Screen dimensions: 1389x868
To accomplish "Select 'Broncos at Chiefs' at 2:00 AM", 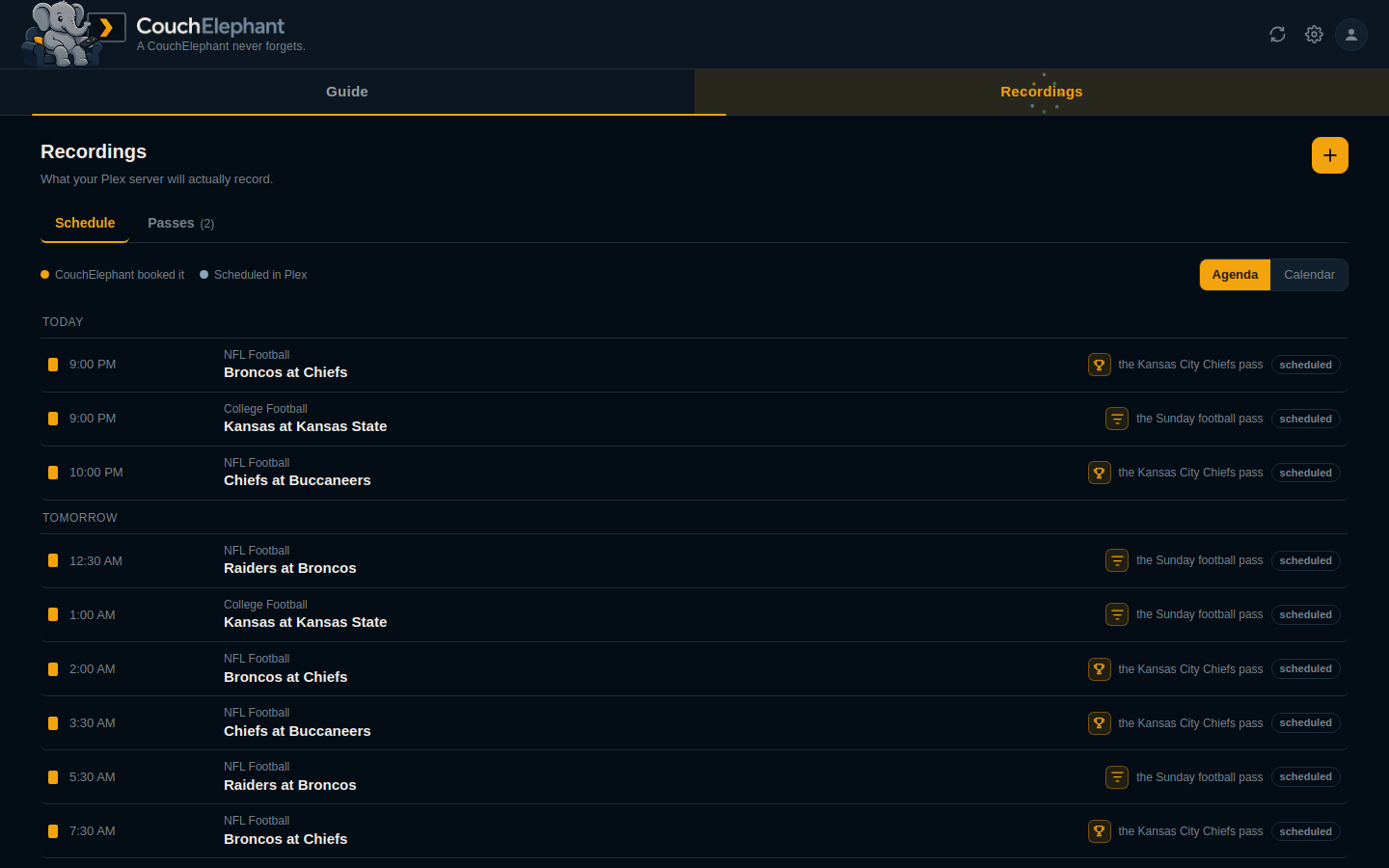I will coord(286,677).
